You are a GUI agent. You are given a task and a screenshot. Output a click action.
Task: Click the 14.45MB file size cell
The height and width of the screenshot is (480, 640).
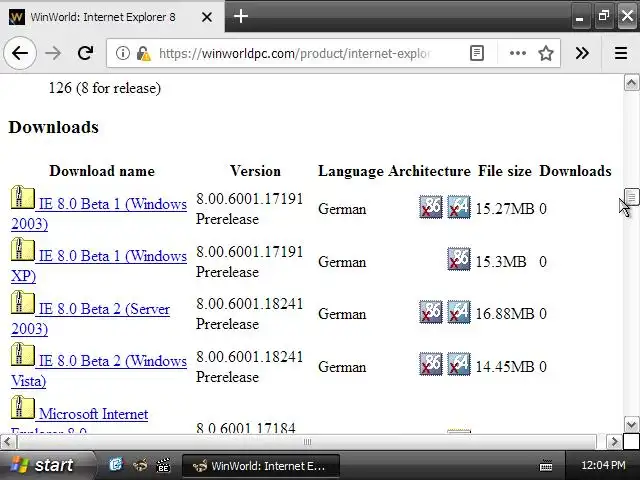click(x=505, y=367)
